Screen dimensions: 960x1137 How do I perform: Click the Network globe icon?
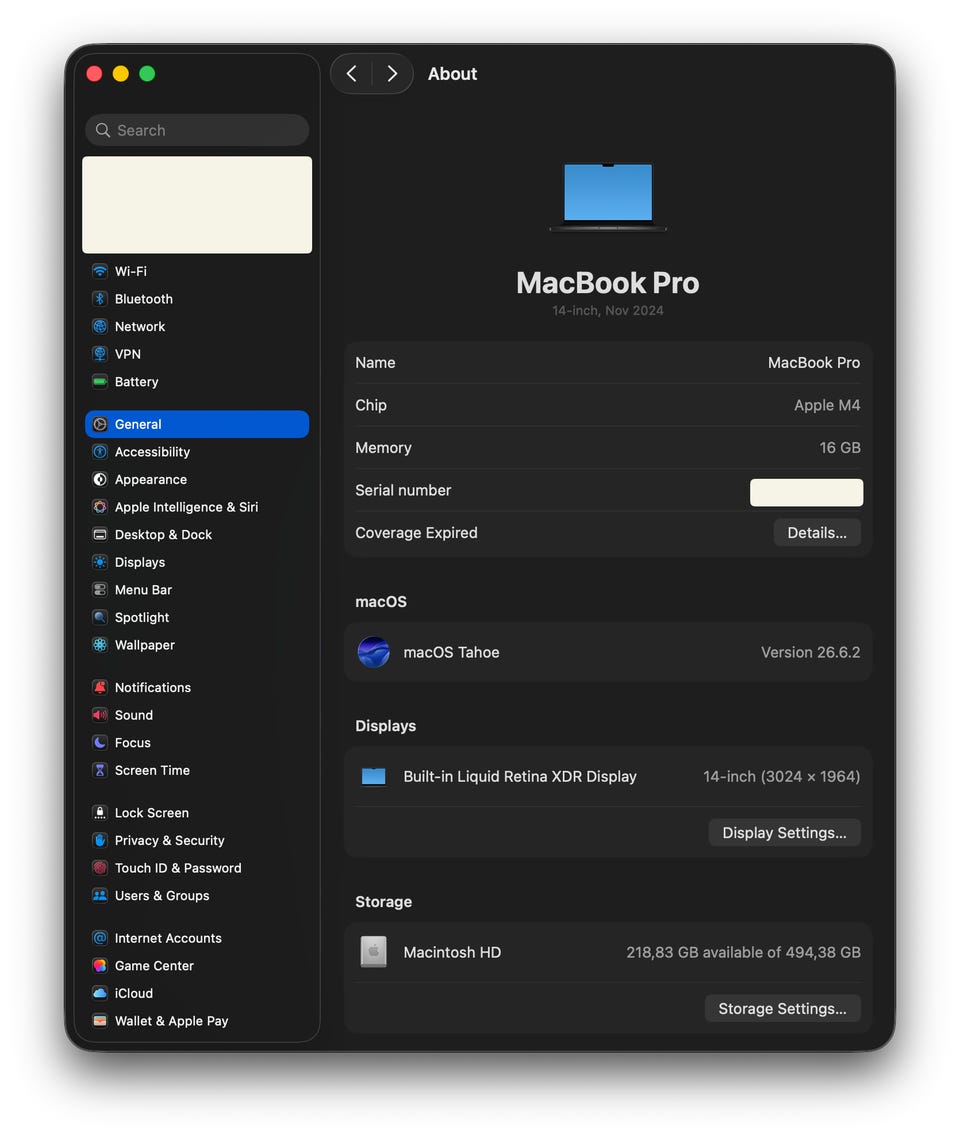pyautogui.click(x=100, y=326)
